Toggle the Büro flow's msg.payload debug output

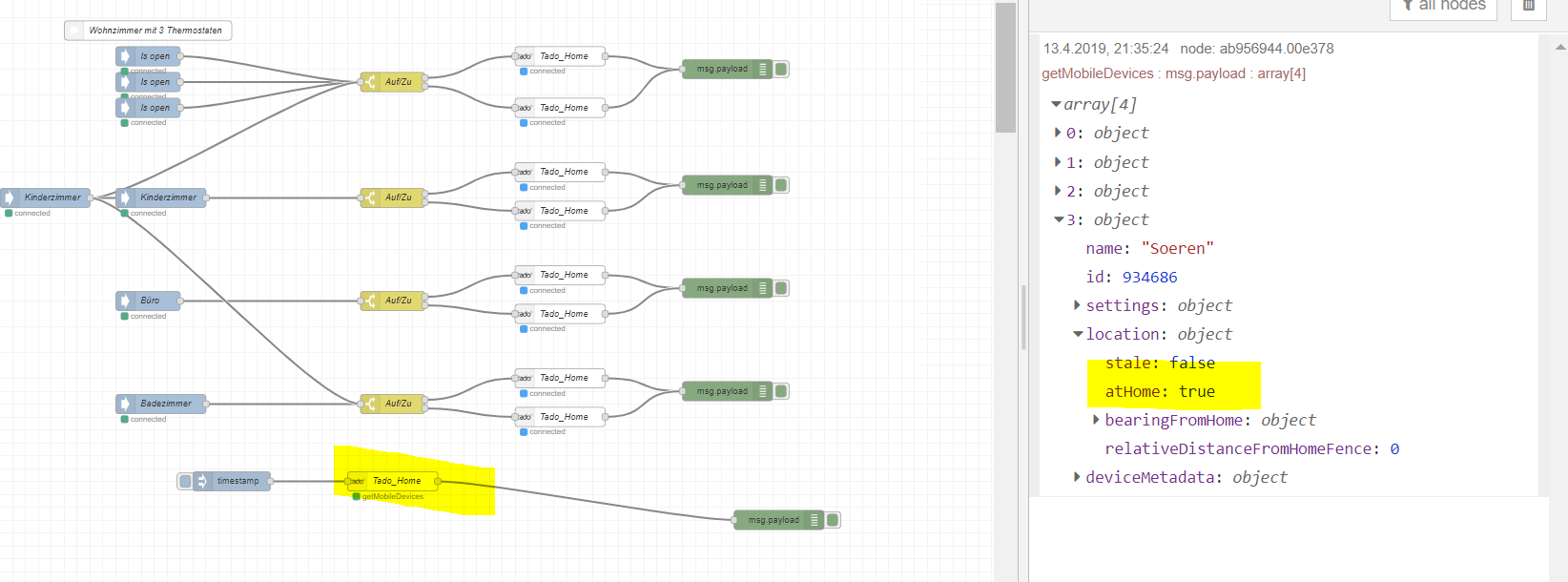coord(781,288)
